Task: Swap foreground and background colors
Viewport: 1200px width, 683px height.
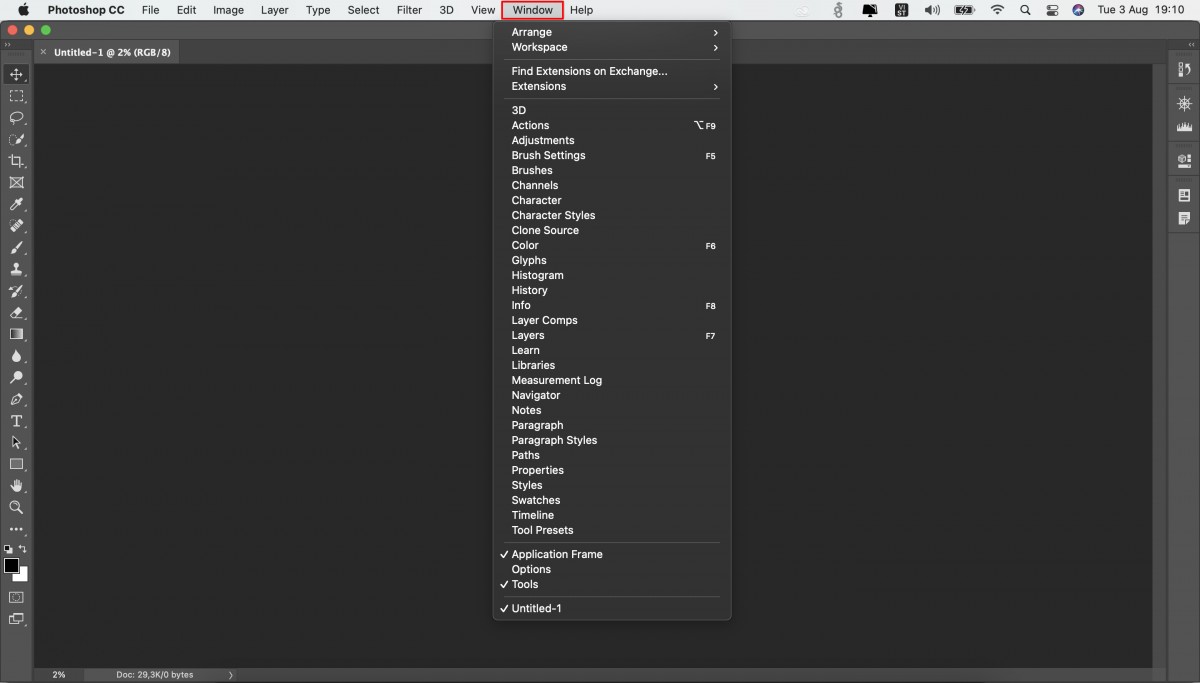Action: tap(23, 549)
